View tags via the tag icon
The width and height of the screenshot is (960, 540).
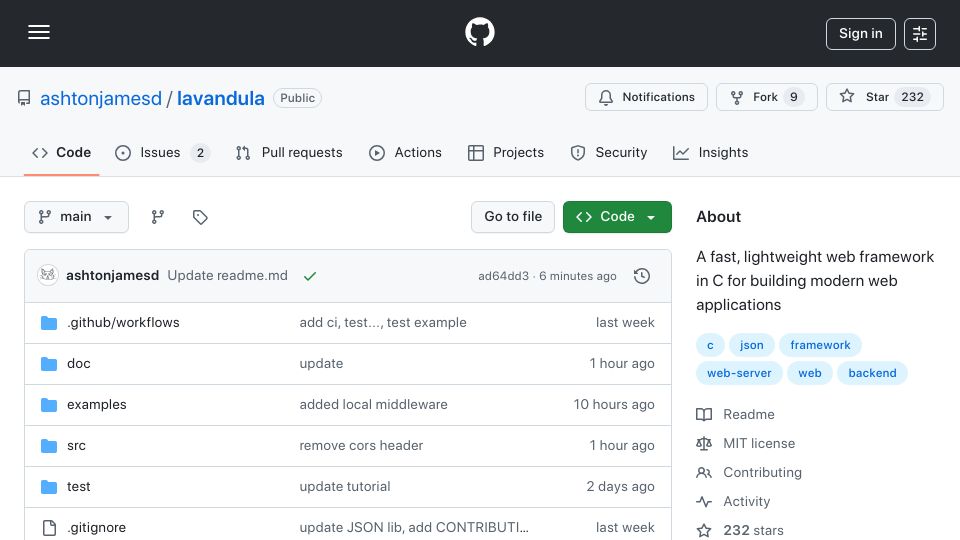tap(200, 217)
